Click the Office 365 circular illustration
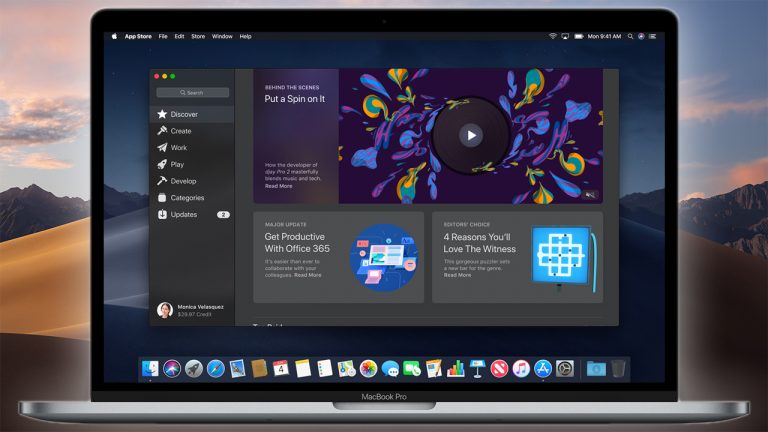Image resolution: width=768 pixels, height=432 pixels. pyautogui.click(x=384, y=258)
